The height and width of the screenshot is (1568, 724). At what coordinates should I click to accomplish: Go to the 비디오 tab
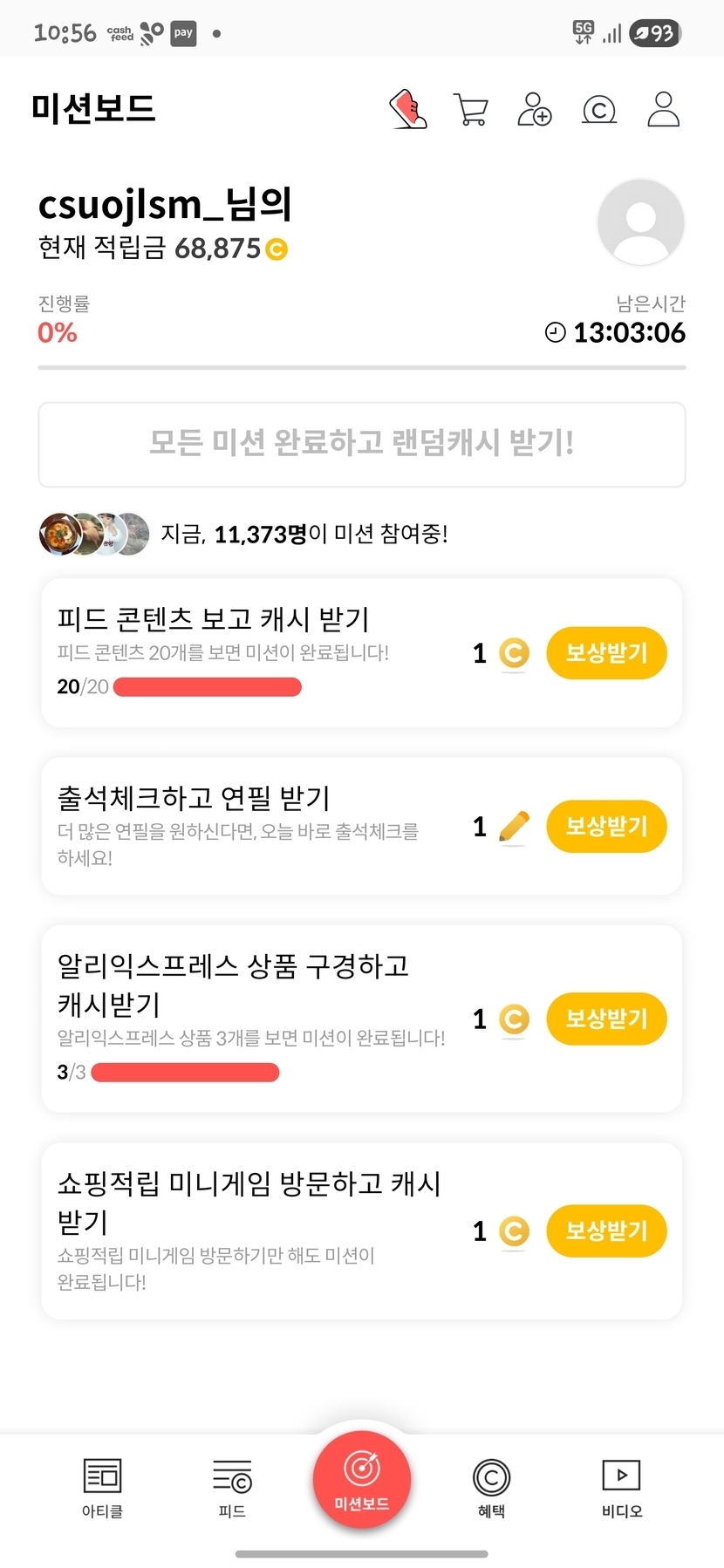pos(621,1487)
